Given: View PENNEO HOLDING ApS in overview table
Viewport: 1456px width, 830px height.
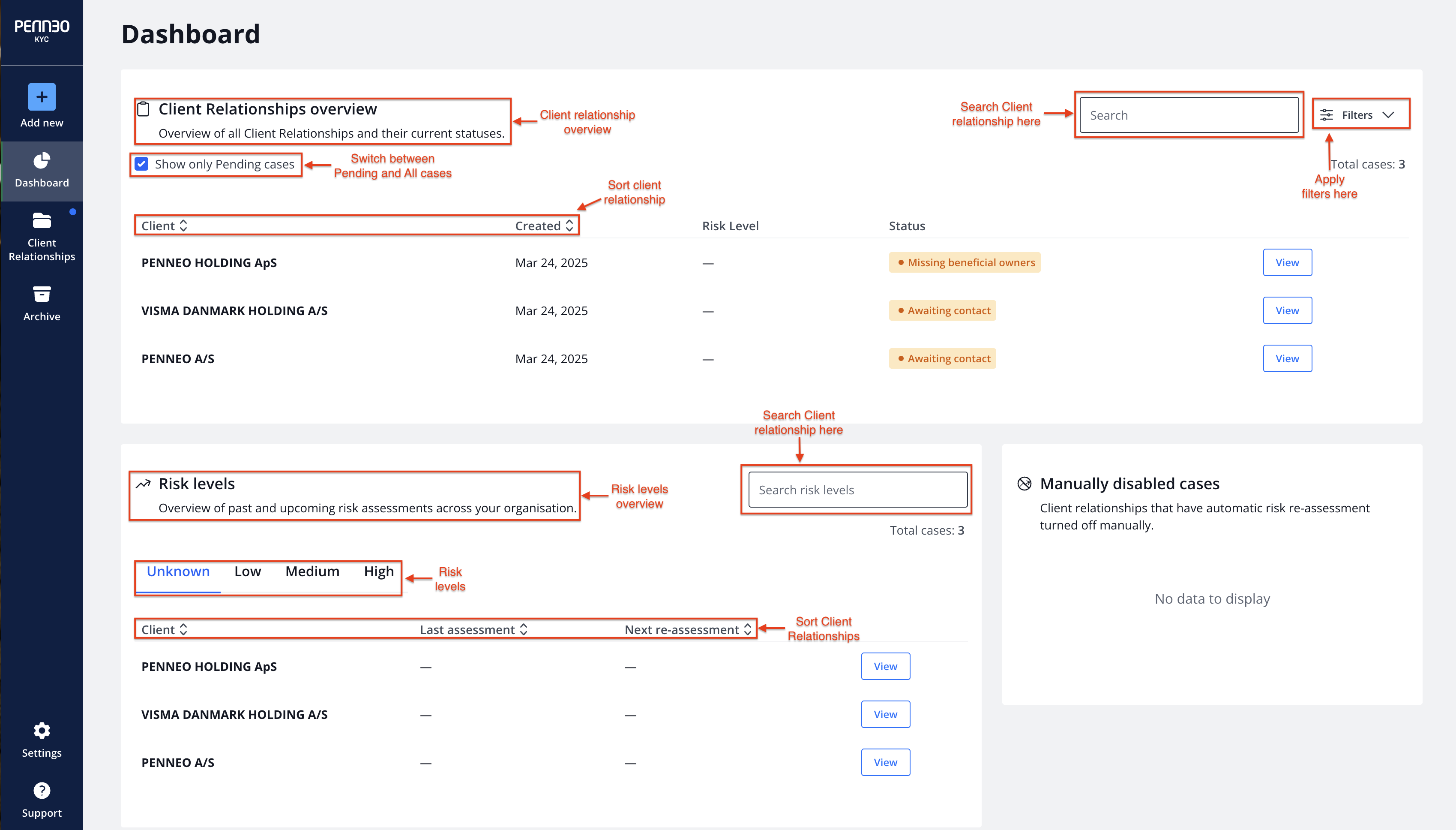Looking at the screenshot, I should [1287, 262].
